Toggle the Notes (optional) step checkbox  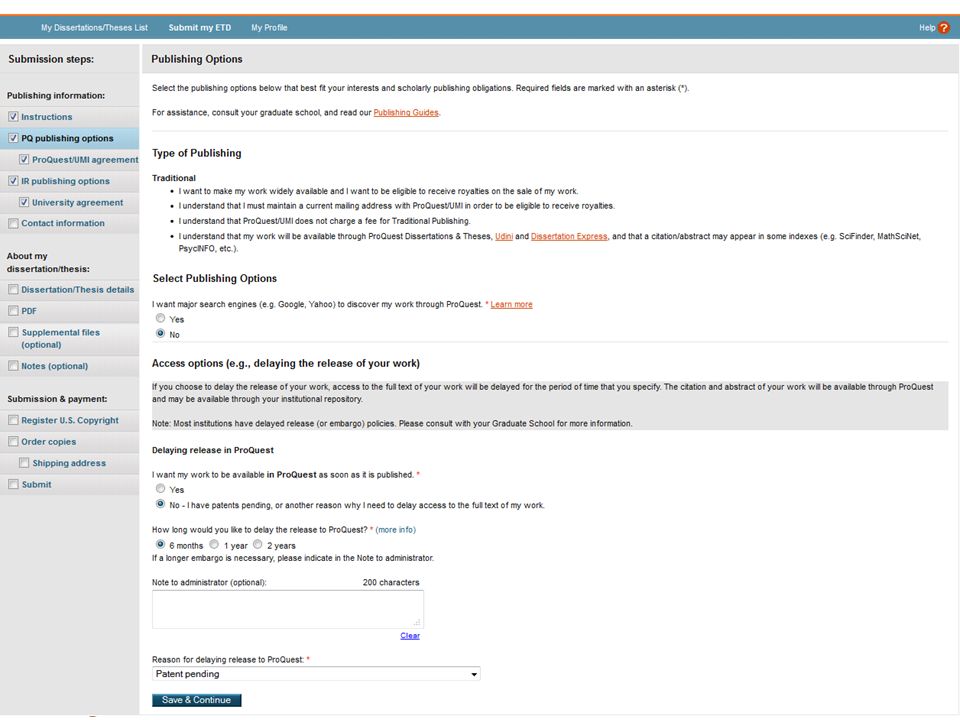coord(13,366)
